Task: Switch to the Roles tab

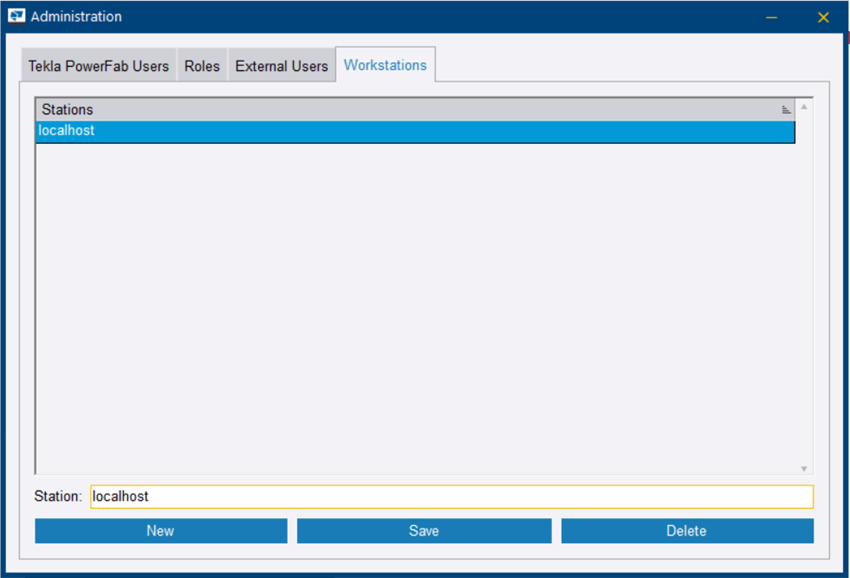Action: tap(202, 66)
